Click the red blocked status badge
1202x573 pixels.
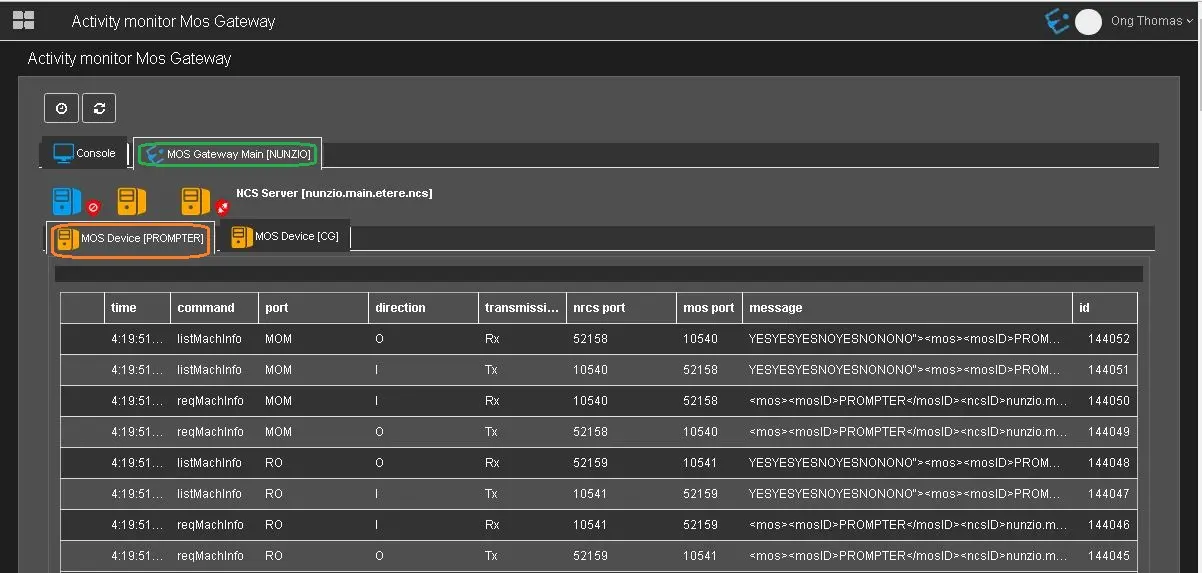click(x=93, y=208)
